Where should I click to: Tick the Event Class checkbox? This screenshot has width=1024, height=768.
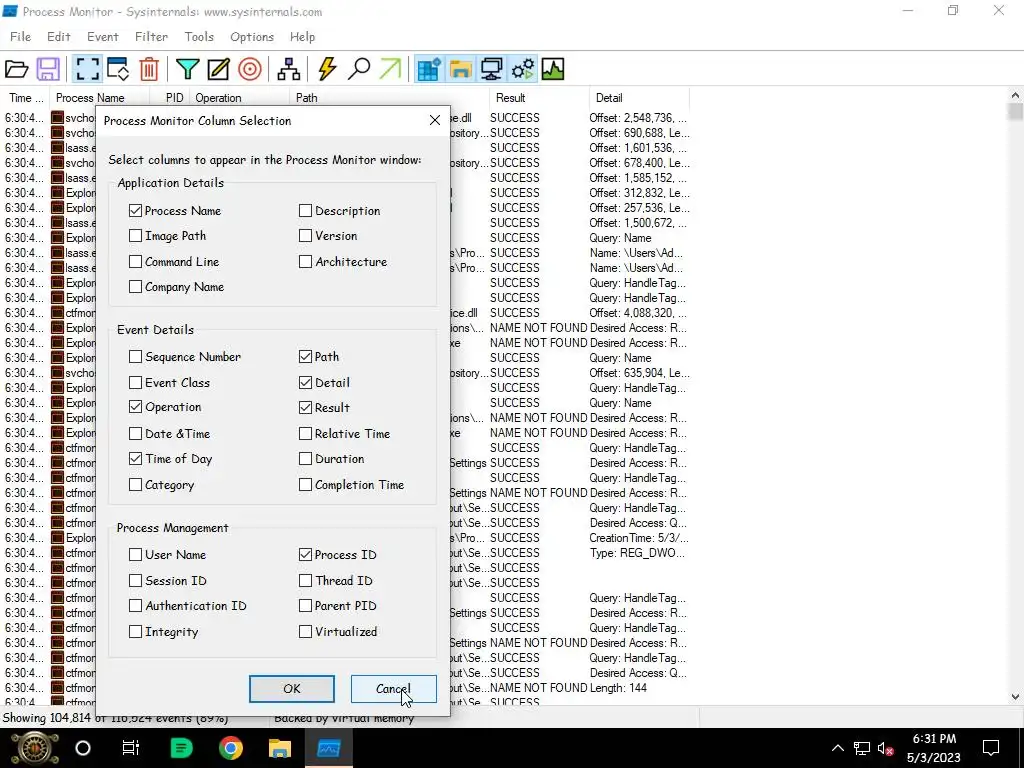[x=135, y=382]
